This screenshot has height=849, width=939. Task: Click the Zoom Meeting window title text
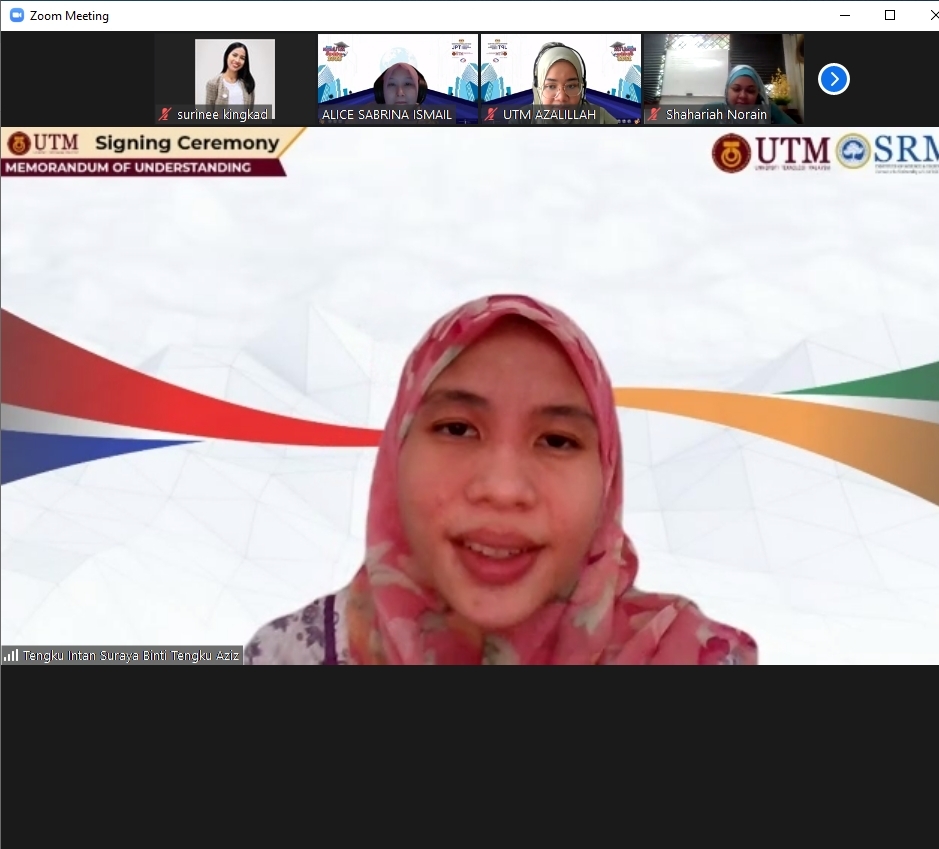coord(69,16)
